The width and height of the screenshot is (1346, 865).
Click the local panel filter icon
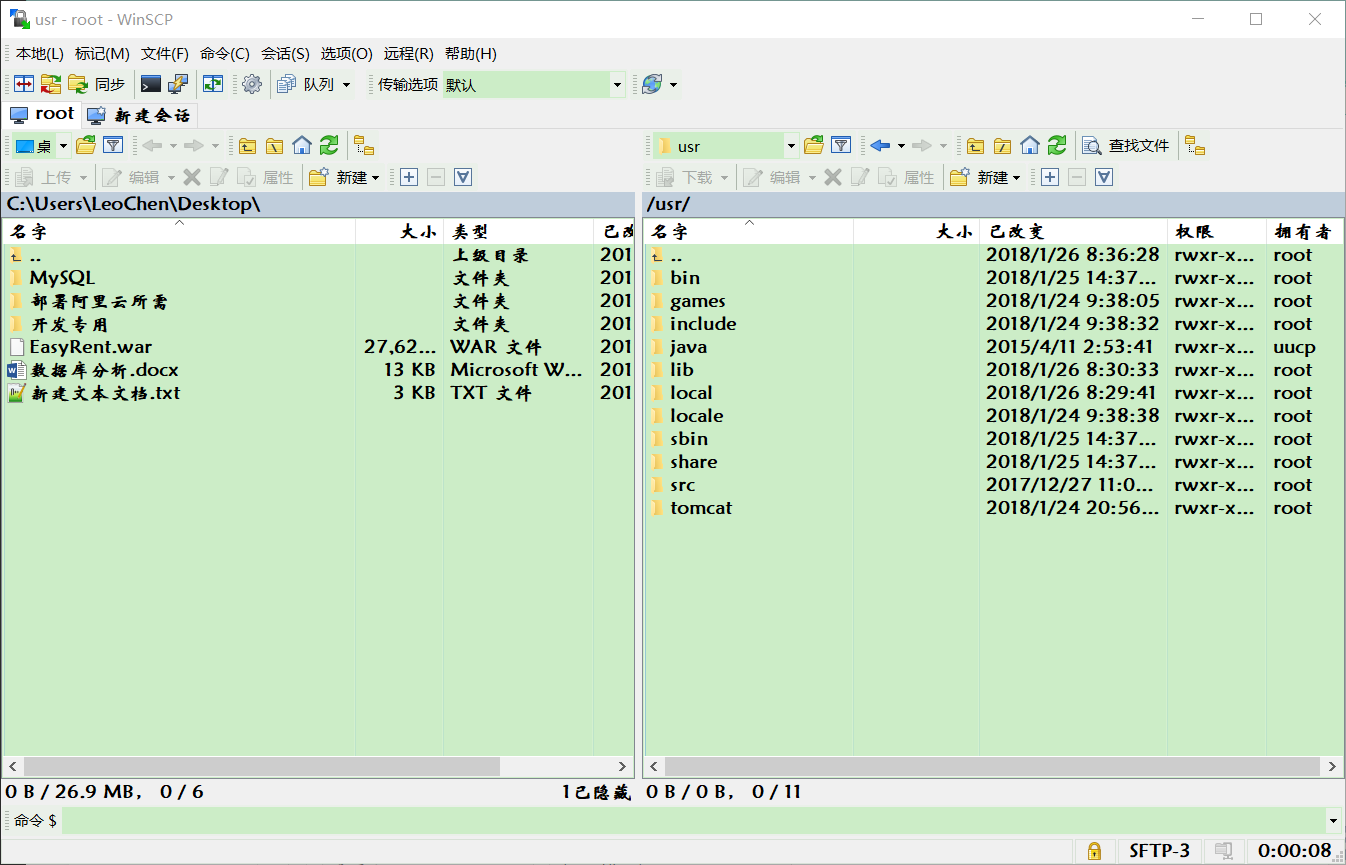coord(113,146)
